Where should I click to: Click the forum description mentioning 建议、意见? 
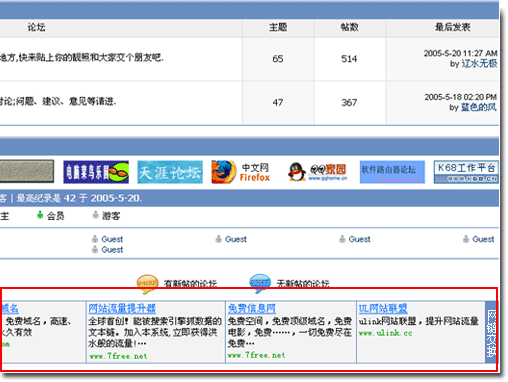pos(58,101)
